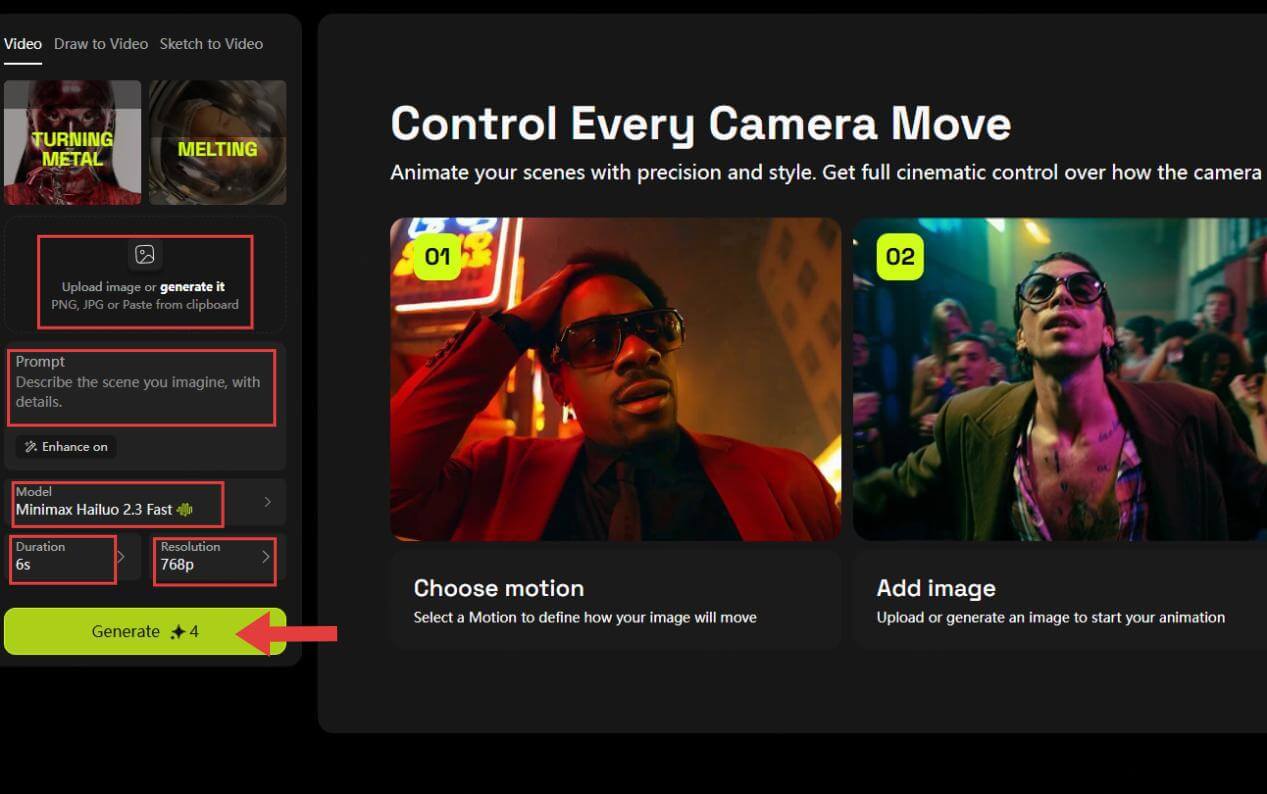Open the Duration 6s dropdown
The width and height of the screenshot is (1267, 794).
pos(66,557)
